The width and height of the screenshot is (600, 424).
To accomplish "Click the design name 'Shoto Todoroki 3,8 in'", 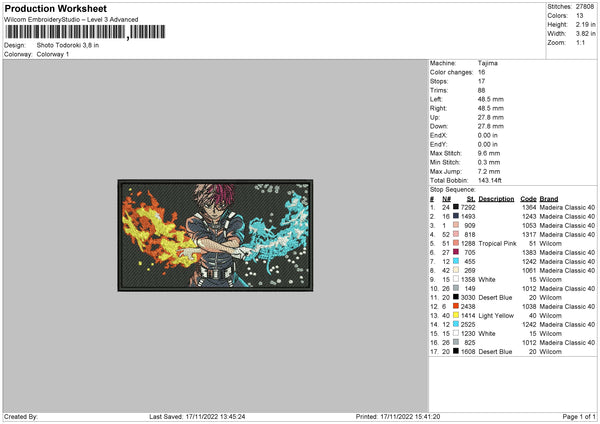I will pyautogui.click(x=68, y=45).
